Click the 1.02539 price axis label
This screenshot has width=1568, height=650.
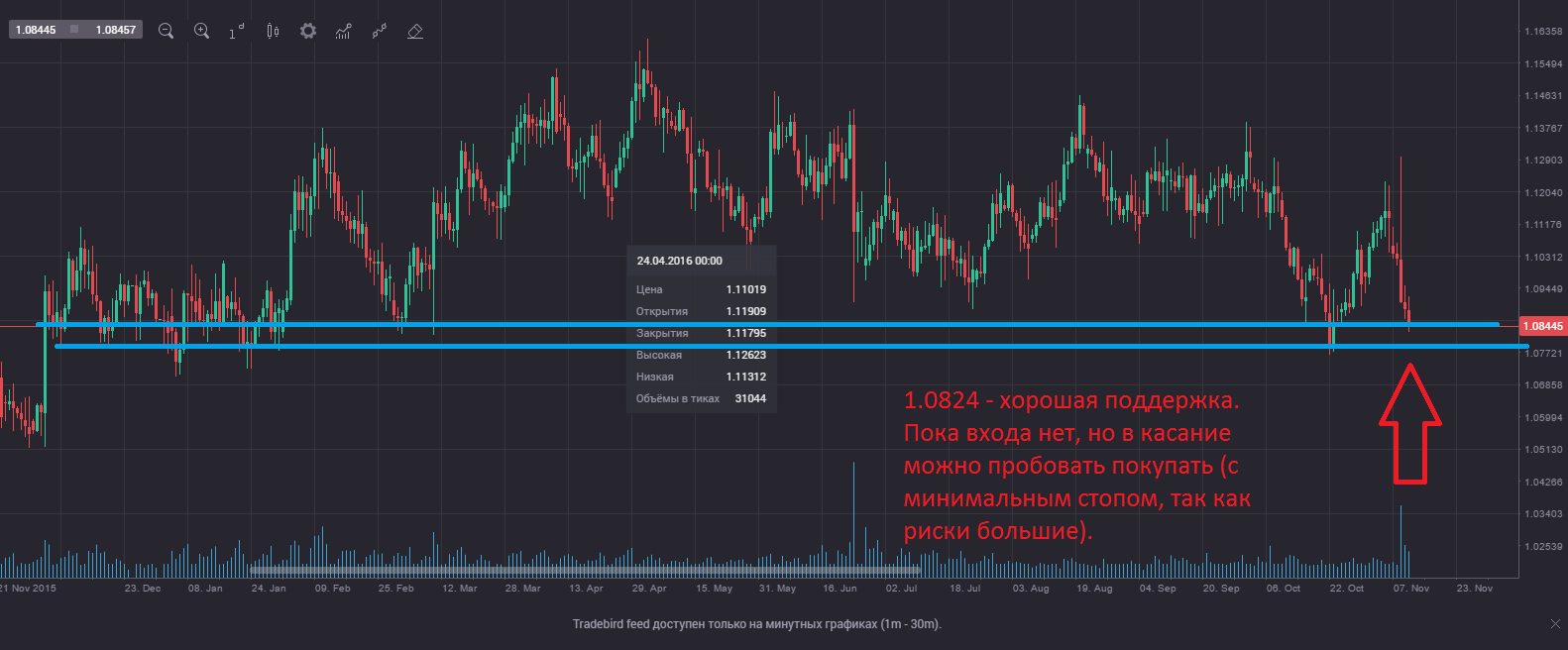click(1543, 547)
